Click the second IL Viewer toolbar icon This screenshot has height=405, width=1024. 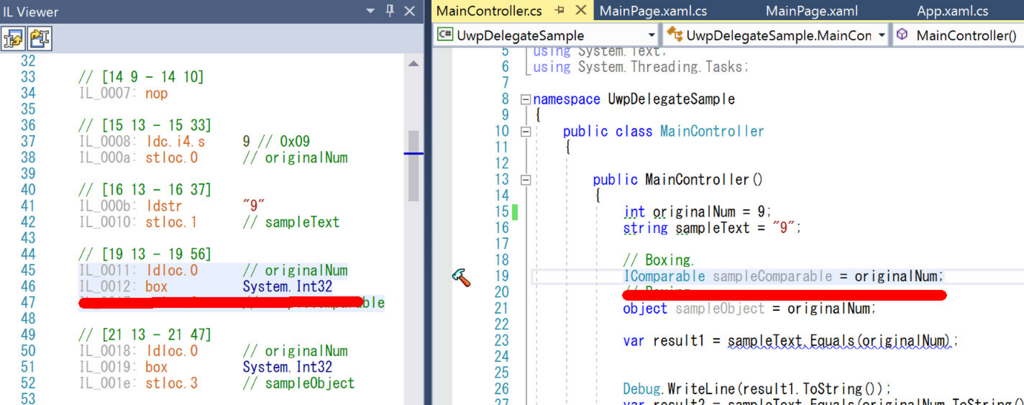[x=40, y=39]
